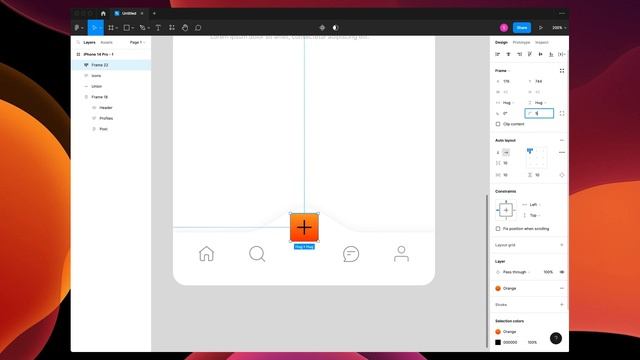The width and height of the screenshot is (640, 360).
Task: Click the Share button
Action: tap(522, 28)
